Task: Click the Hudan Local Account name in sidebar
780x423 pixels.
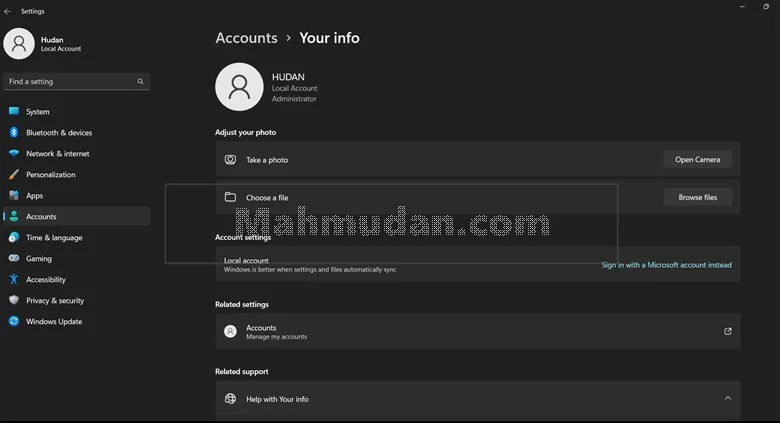Action: (61, 44)
